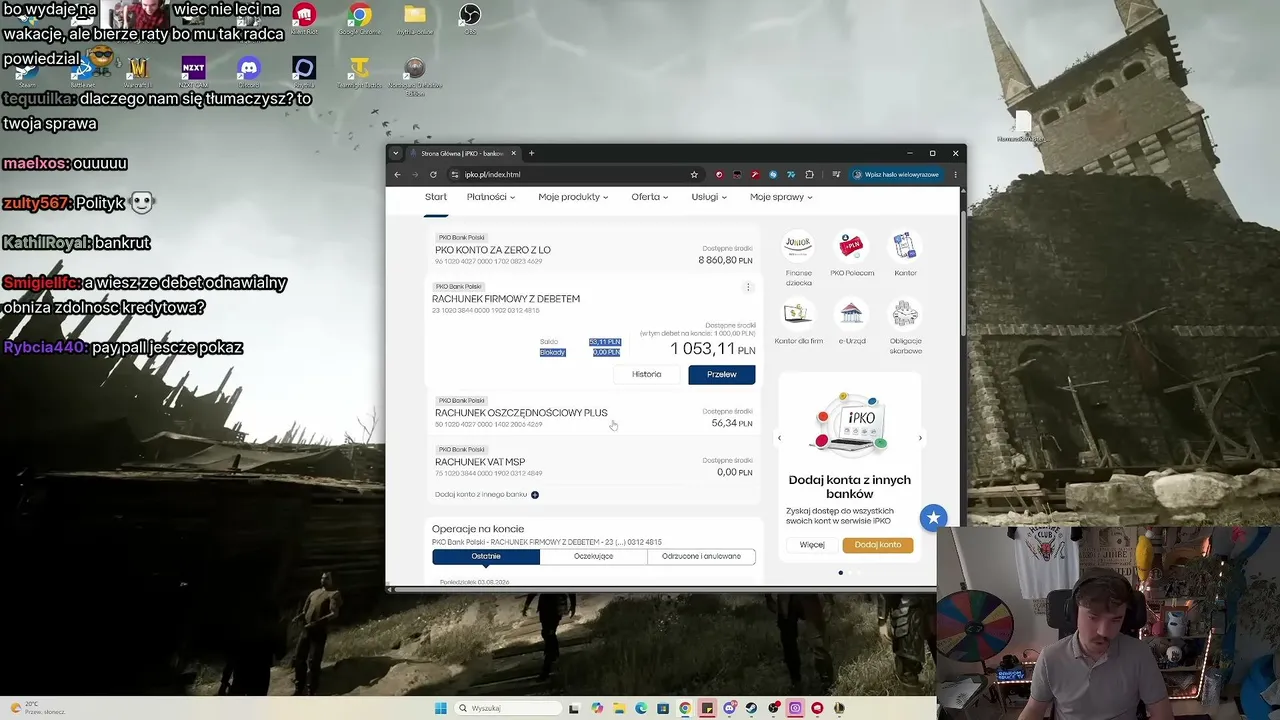
Task: Launch OBS from the desktop shortcut
Action: coord(470,18)
